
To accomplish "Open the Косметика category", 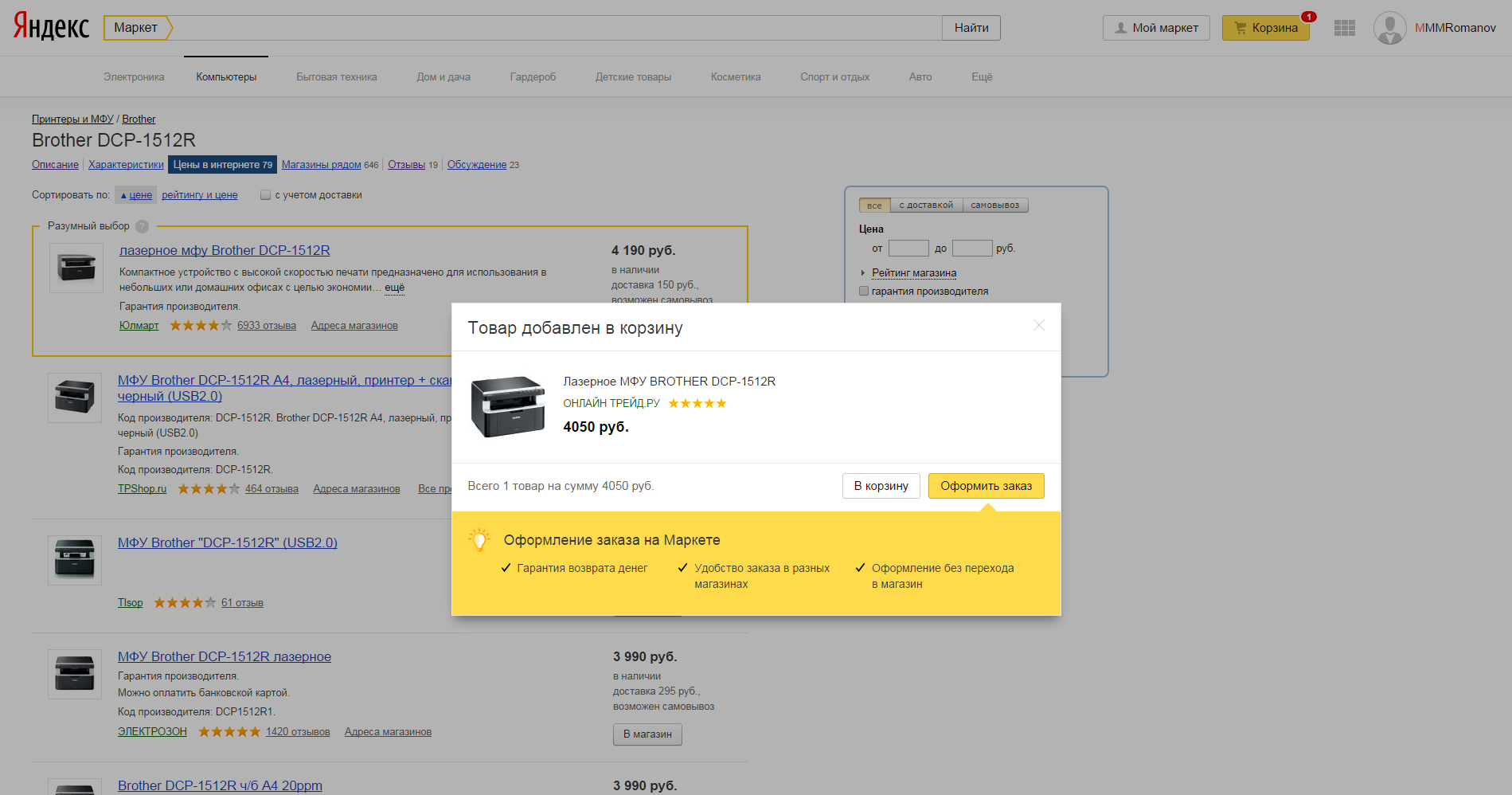I will 736,77.
